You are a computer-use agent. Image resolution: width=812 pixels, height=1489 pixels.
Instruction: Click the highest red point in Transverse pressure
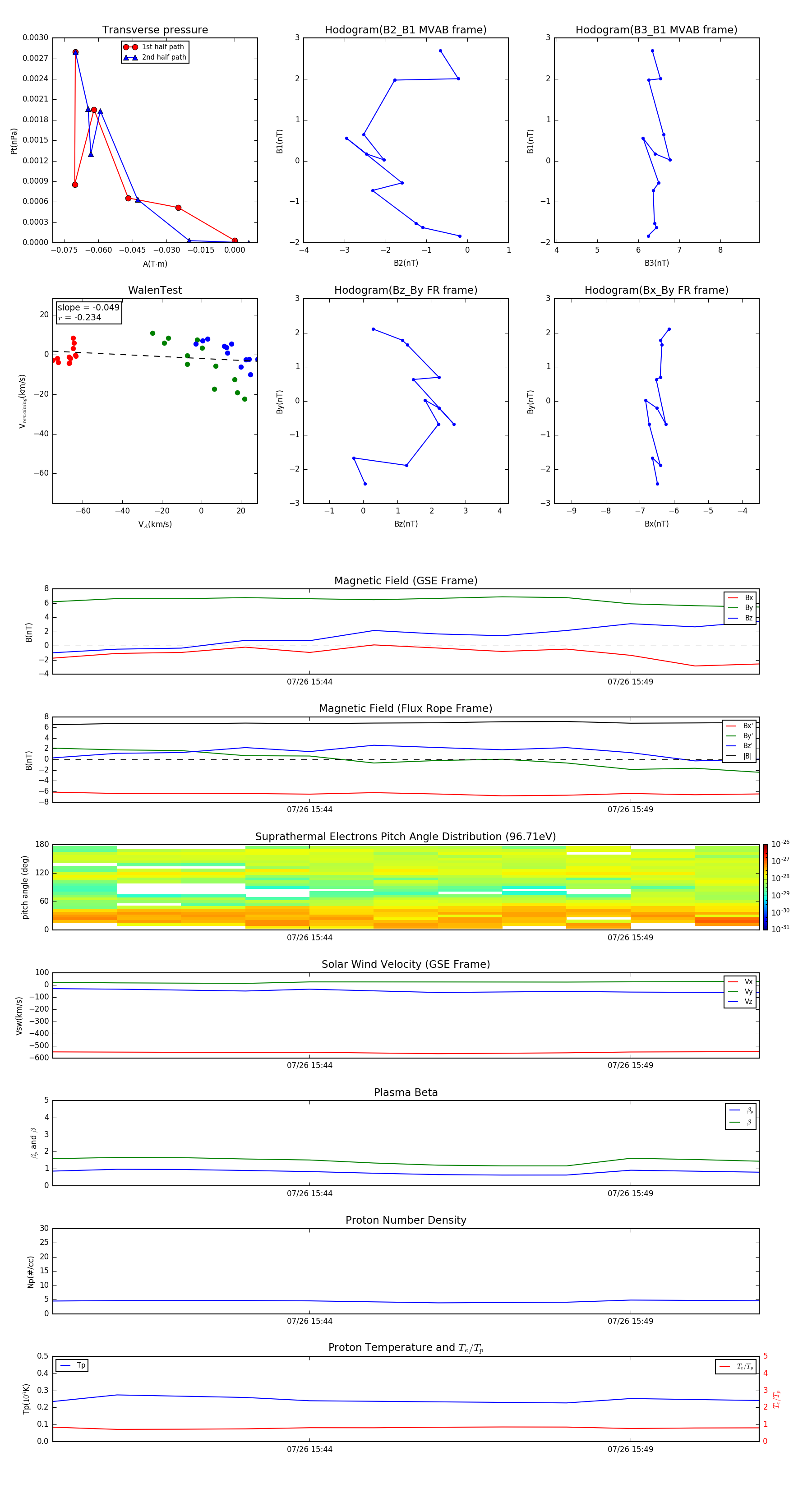75,52
